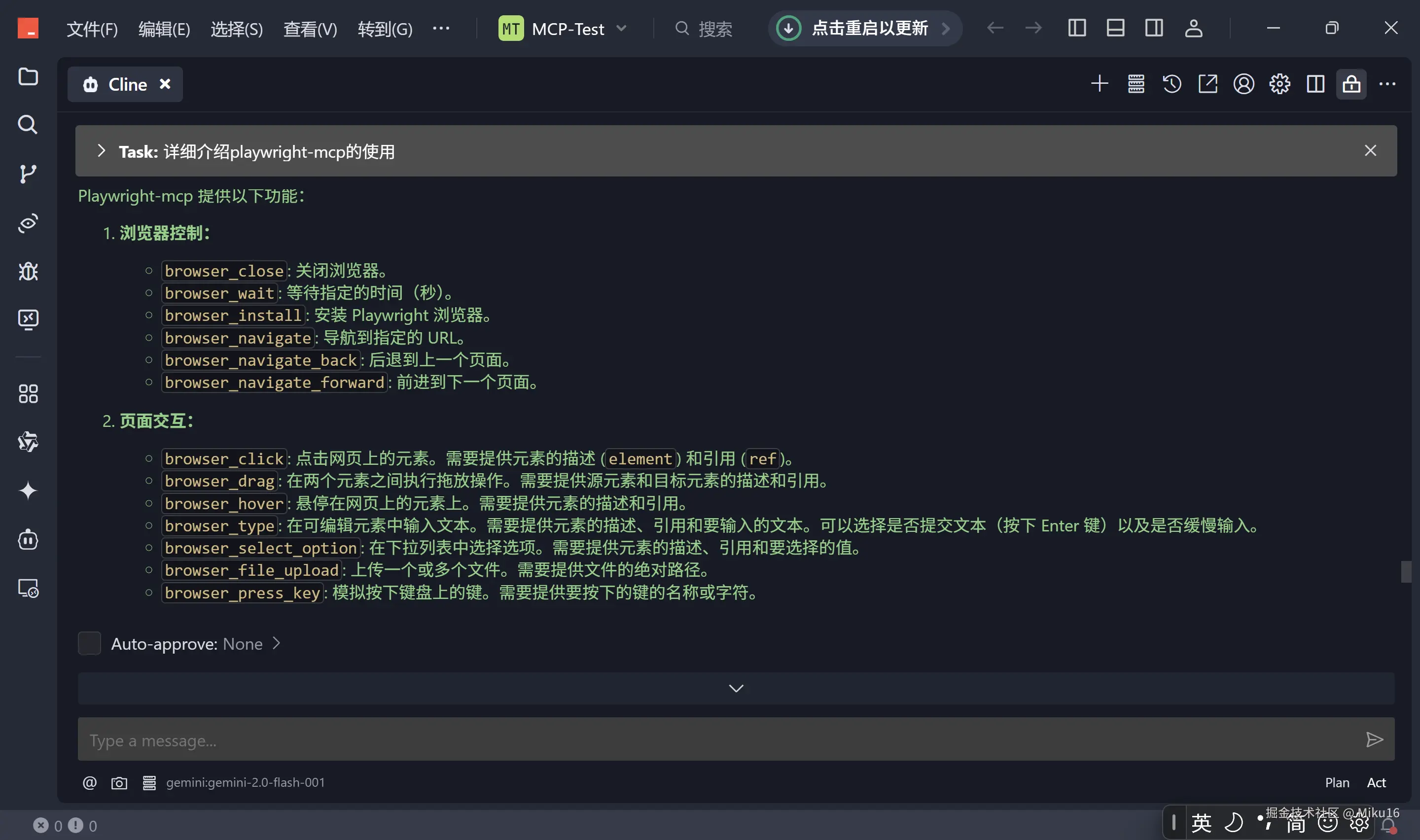Toggle the lock group icon in Cline toolbar

click(x=1351, y=84)
